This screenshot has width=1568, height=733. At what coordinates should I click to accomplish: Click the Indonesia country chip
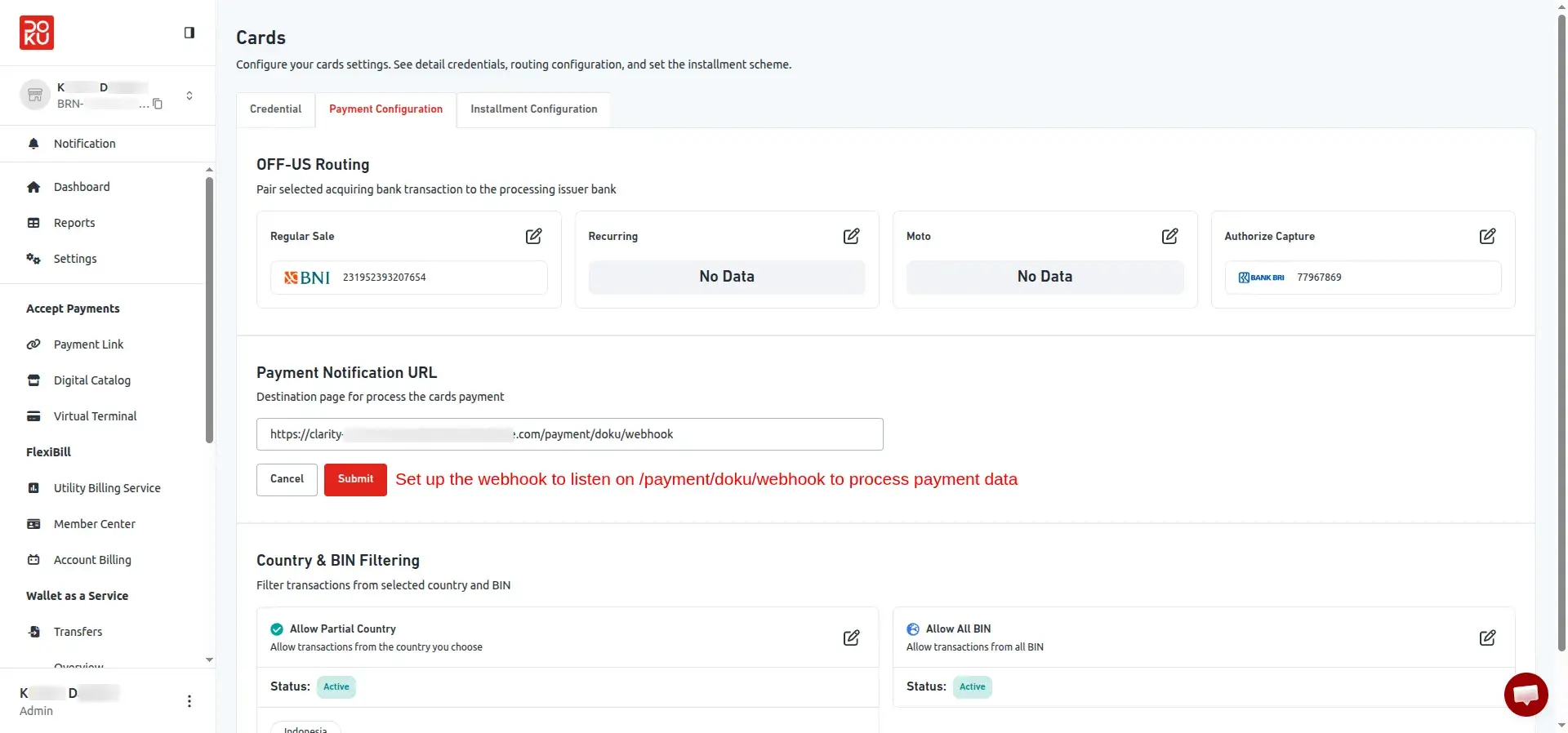[305, 727]
